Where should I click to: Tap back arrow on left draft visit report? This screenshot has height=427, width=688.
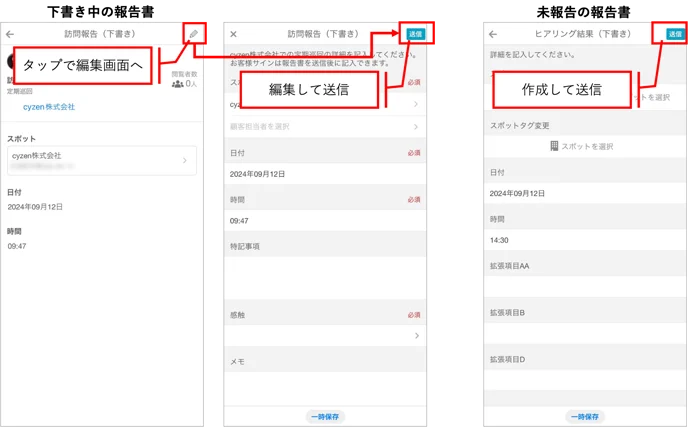tap(10, 34)
